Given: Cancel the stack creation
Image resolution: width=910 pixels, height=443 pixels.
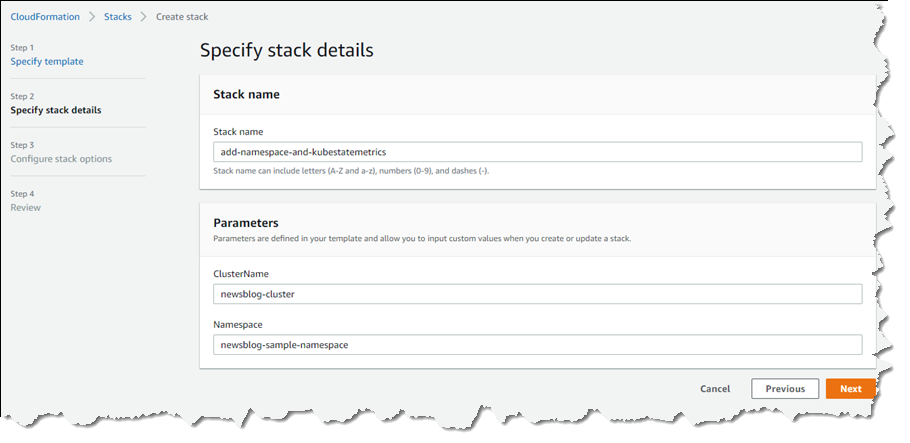Looking at the screenshot, I should click(x=715, y=389).
